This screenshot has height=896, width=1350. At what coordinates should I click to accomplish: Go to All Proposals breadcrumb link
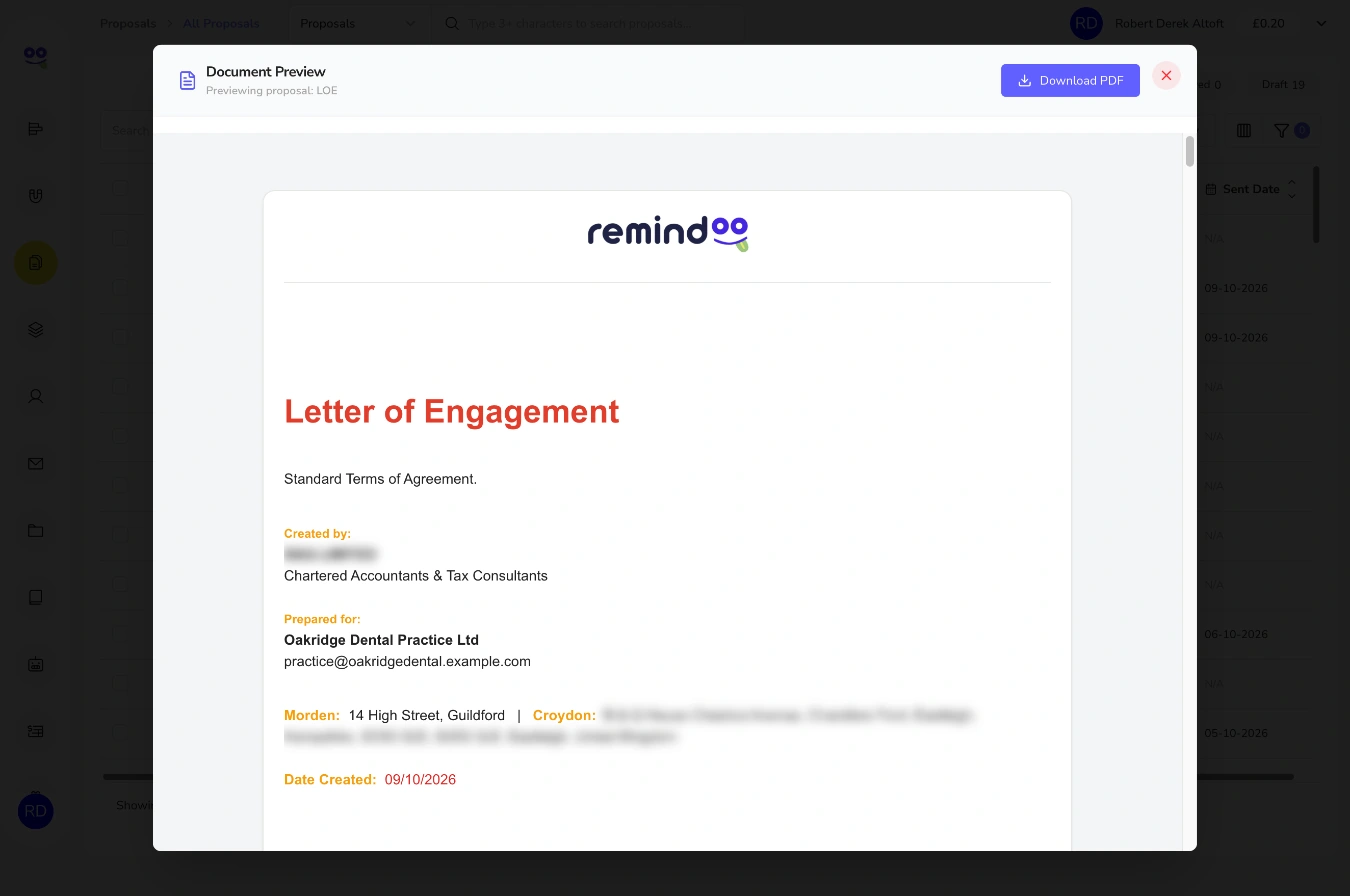tap(221, 23)
